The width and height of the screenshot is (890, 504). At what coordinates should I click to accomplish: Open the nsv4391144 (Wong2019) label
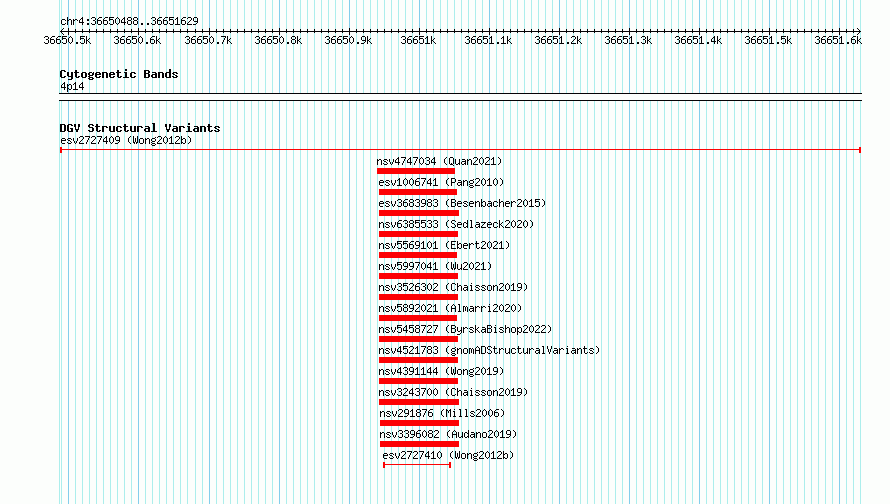point(441,371)
